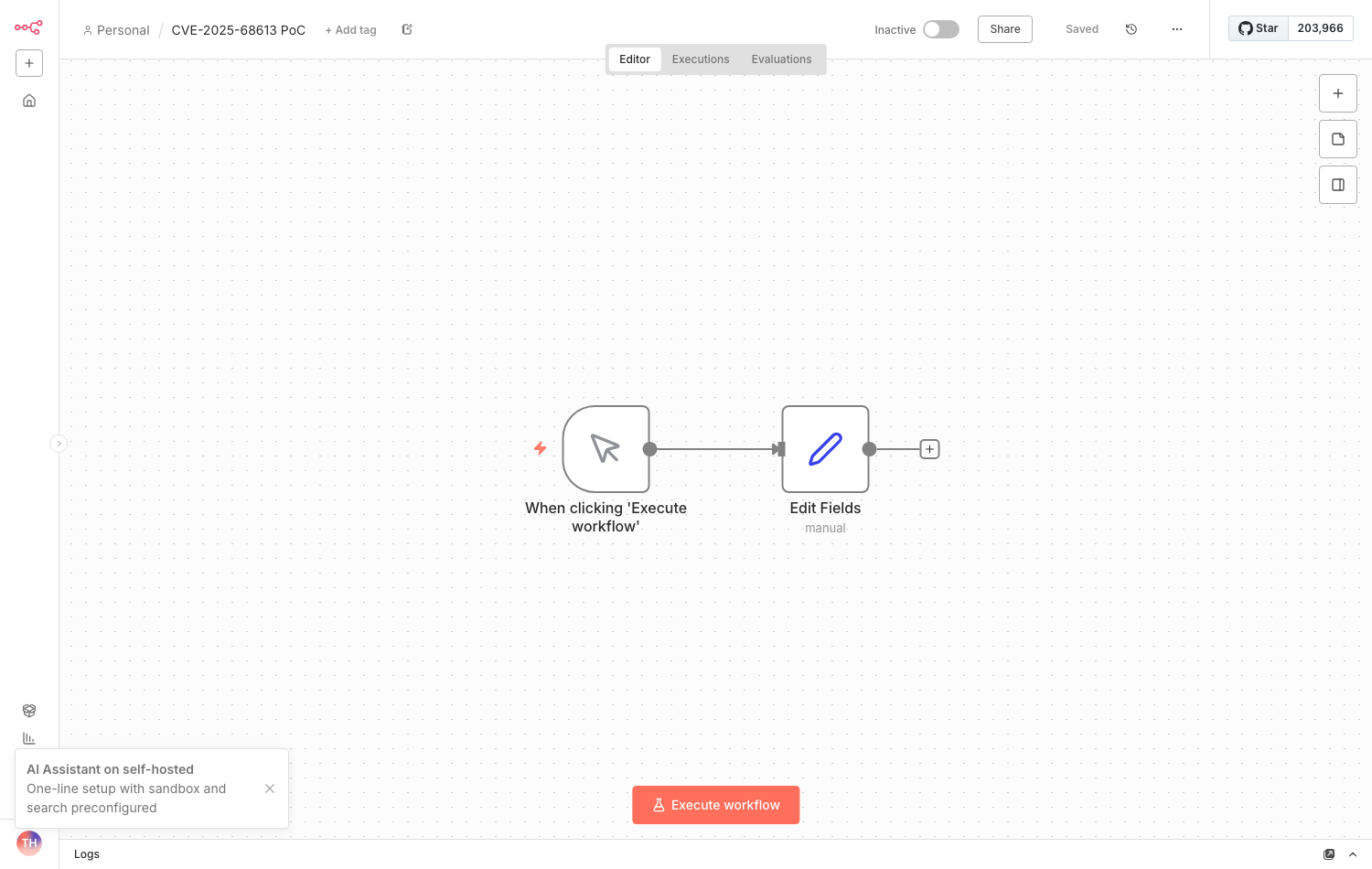
Task: Click the n8n logo
Action: 28,27
